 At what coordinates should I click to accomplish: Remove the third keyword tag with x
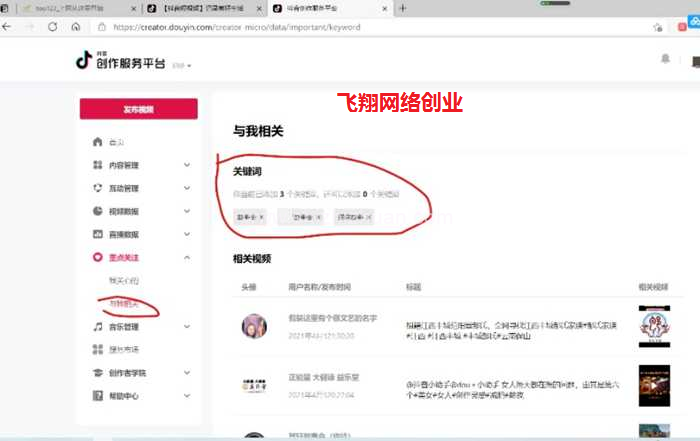(368, 217)
